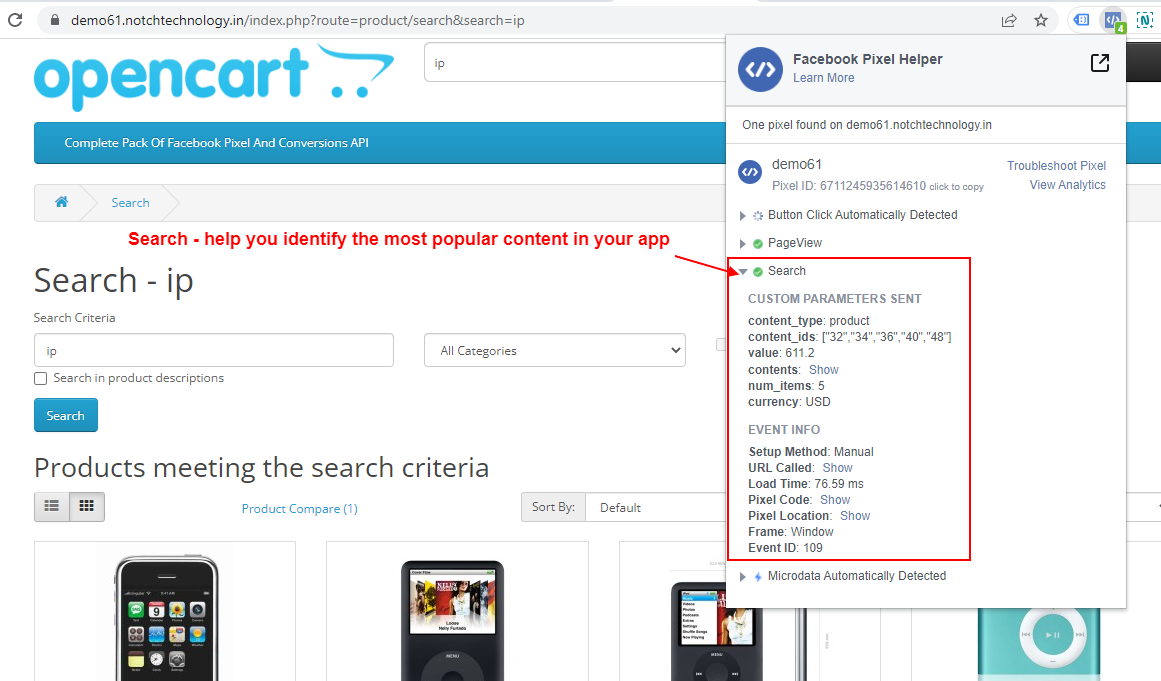Click the Event ID: 109 line
The image size is (1161, 681).
[785, 548]
